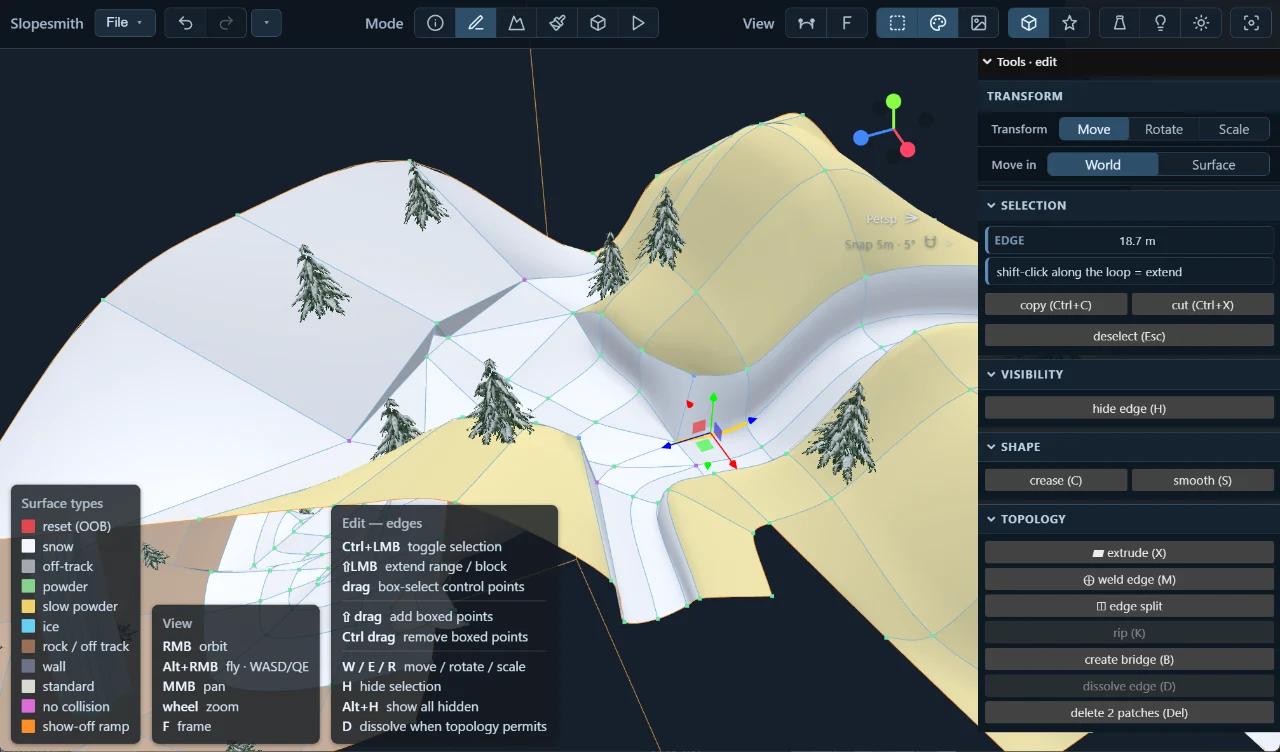Click the fit-width view icon beside View
This screenshot has height=752, width=1280.
(806, 23)
